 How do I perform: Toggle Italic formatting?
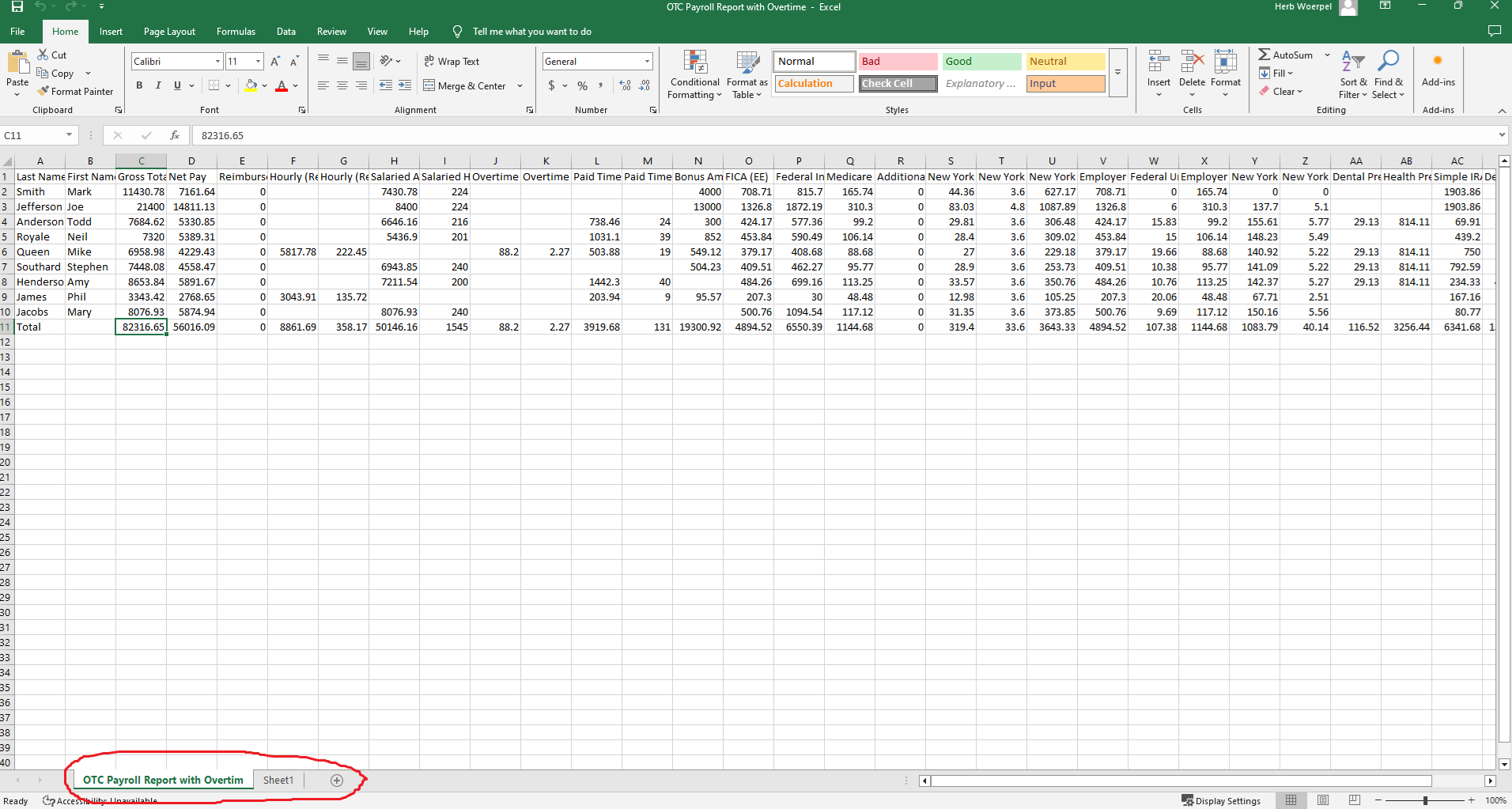coord(158,85)
